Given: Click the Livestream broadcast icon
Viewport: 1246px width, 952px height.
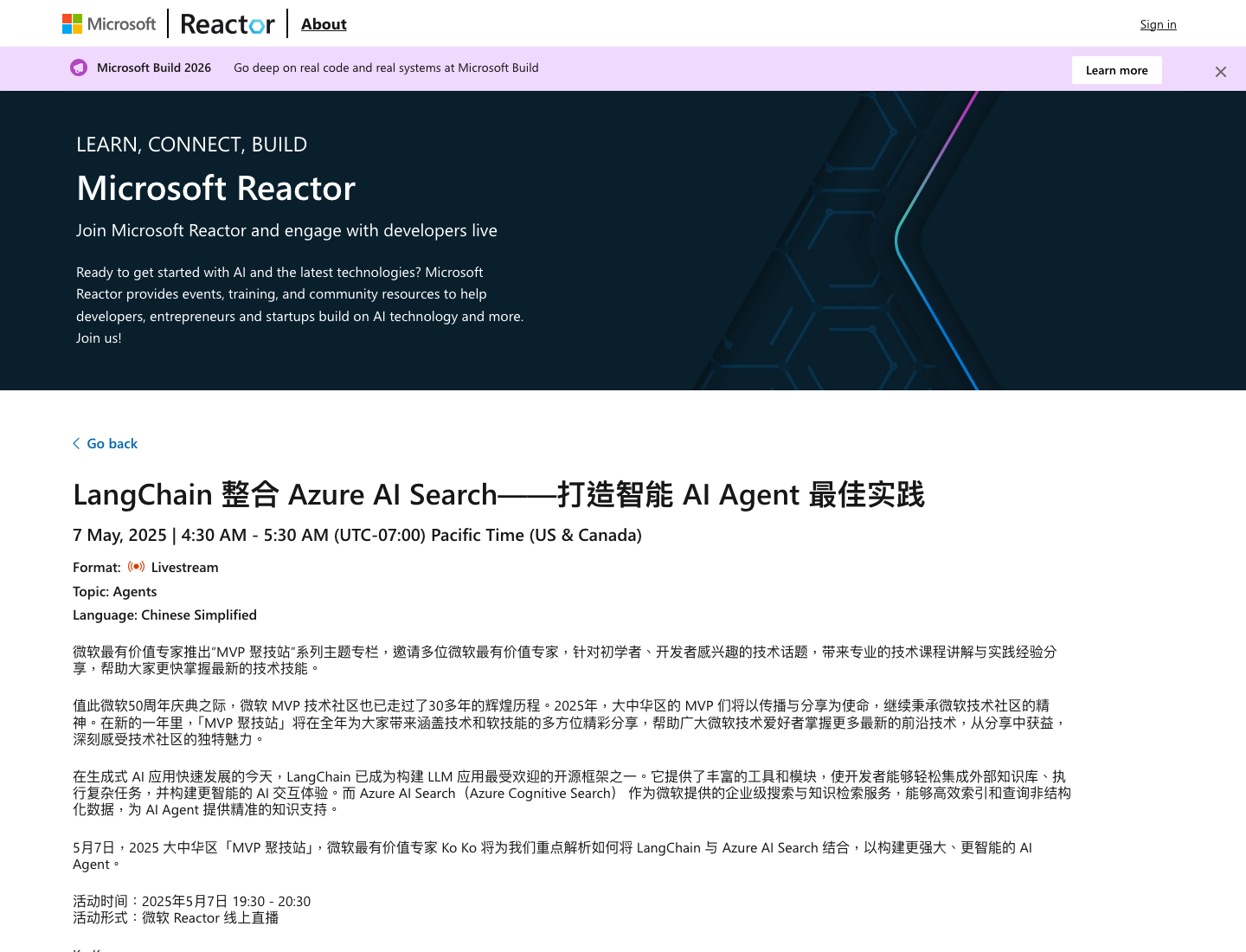Looking at the screenshot, I should click(x=136, y=567).
